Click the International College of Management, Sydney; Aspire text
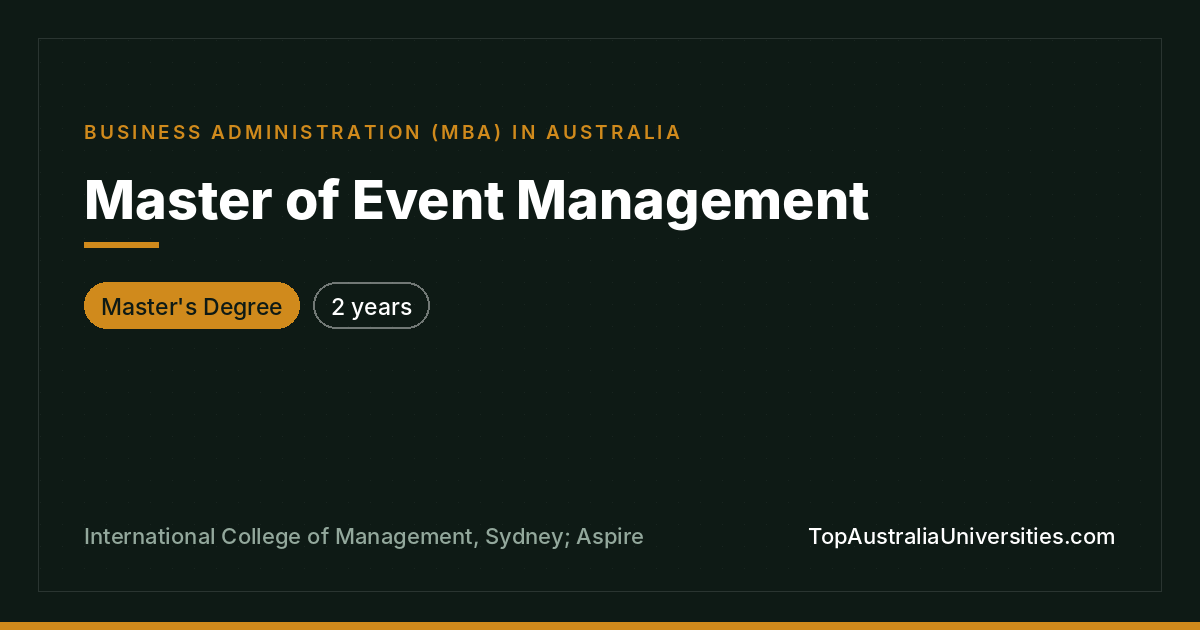 click(x=364, y=537)
